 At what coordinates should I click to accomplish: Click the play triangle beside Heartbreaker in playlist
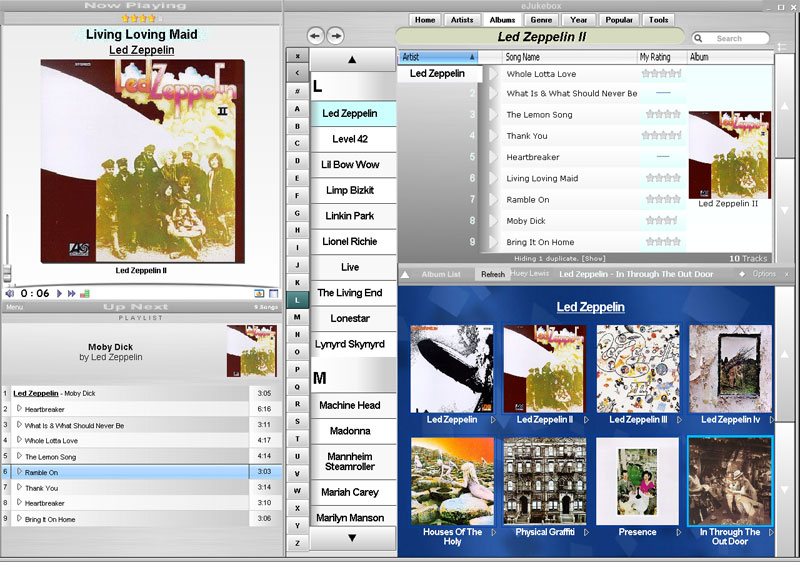(x=19, y=408)
